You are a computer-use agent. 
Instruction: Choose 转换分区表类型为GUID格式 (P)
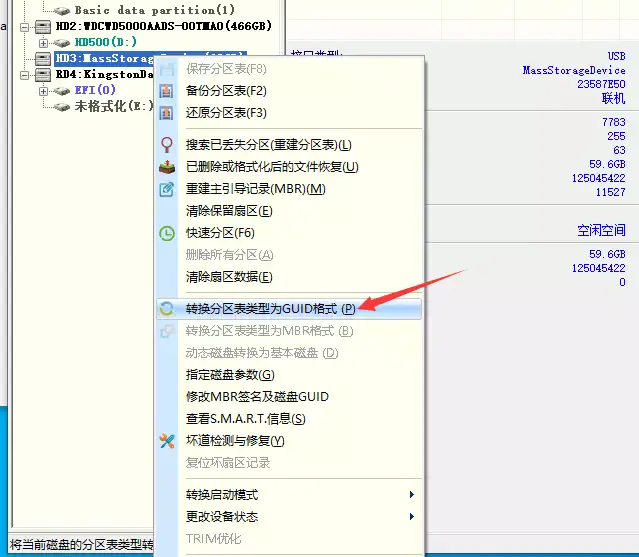pyautogui.click(x=289, y=309)
